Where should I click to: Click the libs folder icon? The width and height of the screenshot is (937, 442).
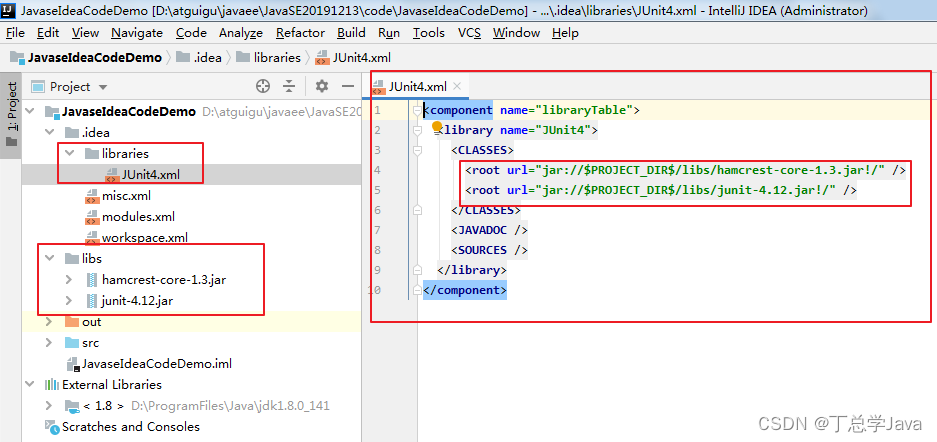(x=72, y=259)
